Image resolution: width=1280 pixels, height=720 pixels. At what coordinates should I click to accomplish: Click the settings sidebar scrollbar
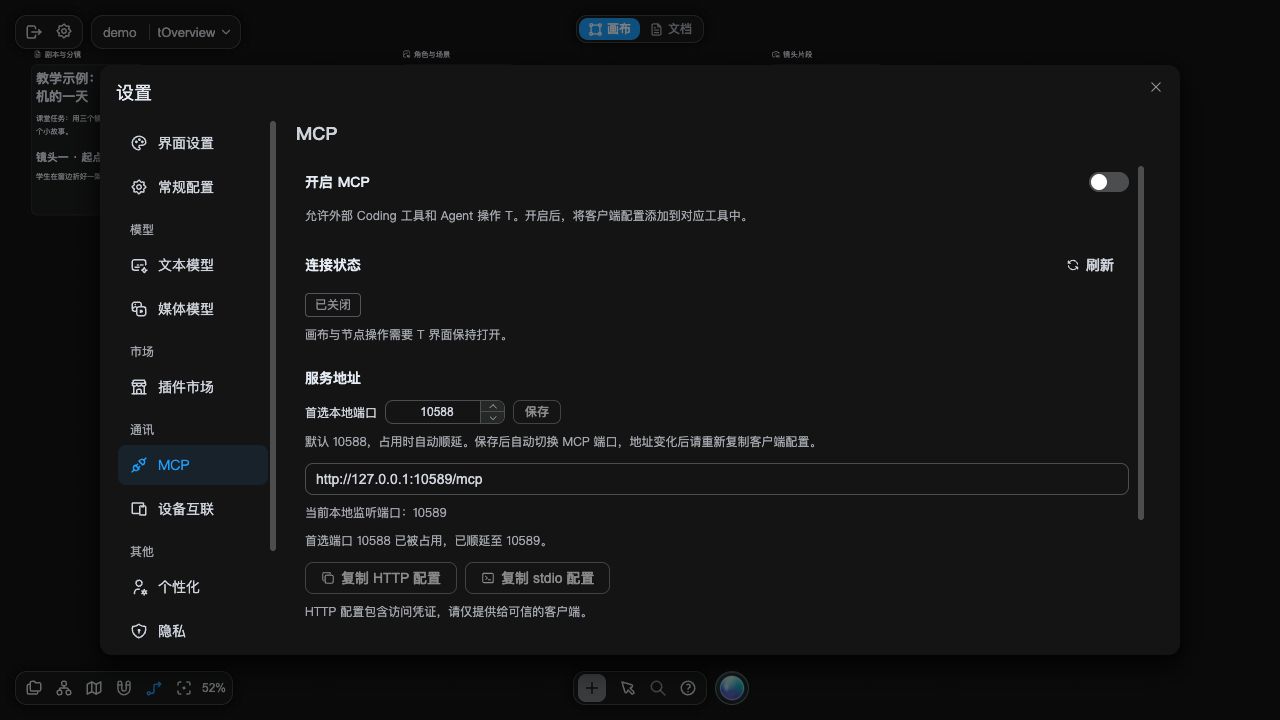tap(273, 335)
